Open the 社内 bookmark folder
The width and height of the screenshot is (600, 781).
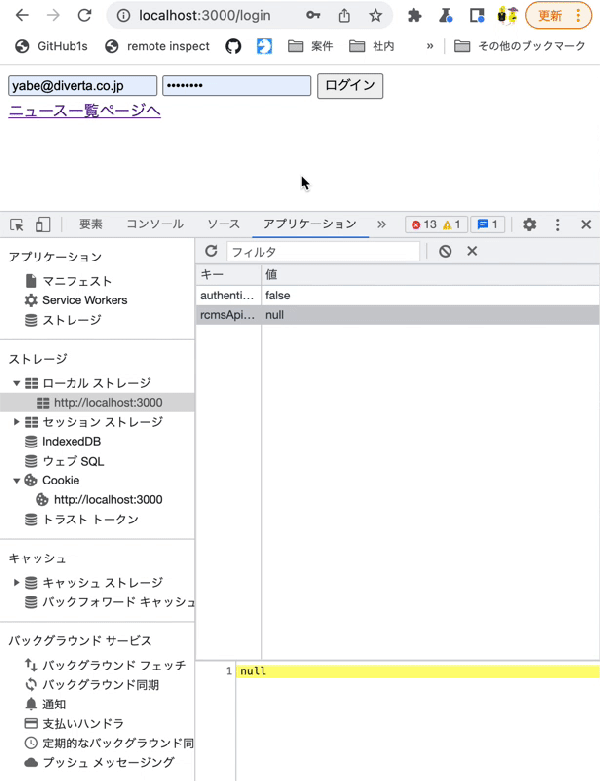372,46
